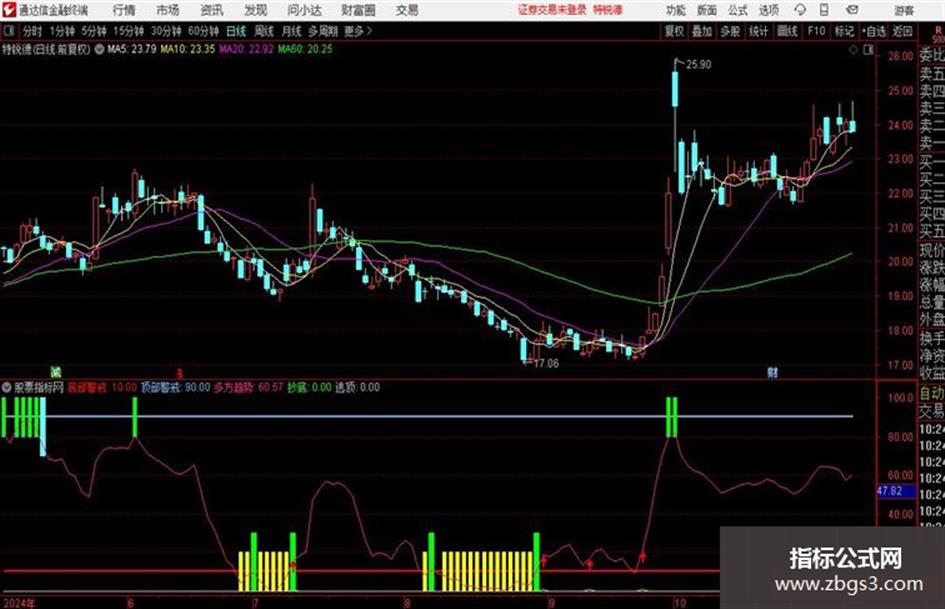Activate the 画线 drawing tool
The image size is (945, 609).
(787, 31)
